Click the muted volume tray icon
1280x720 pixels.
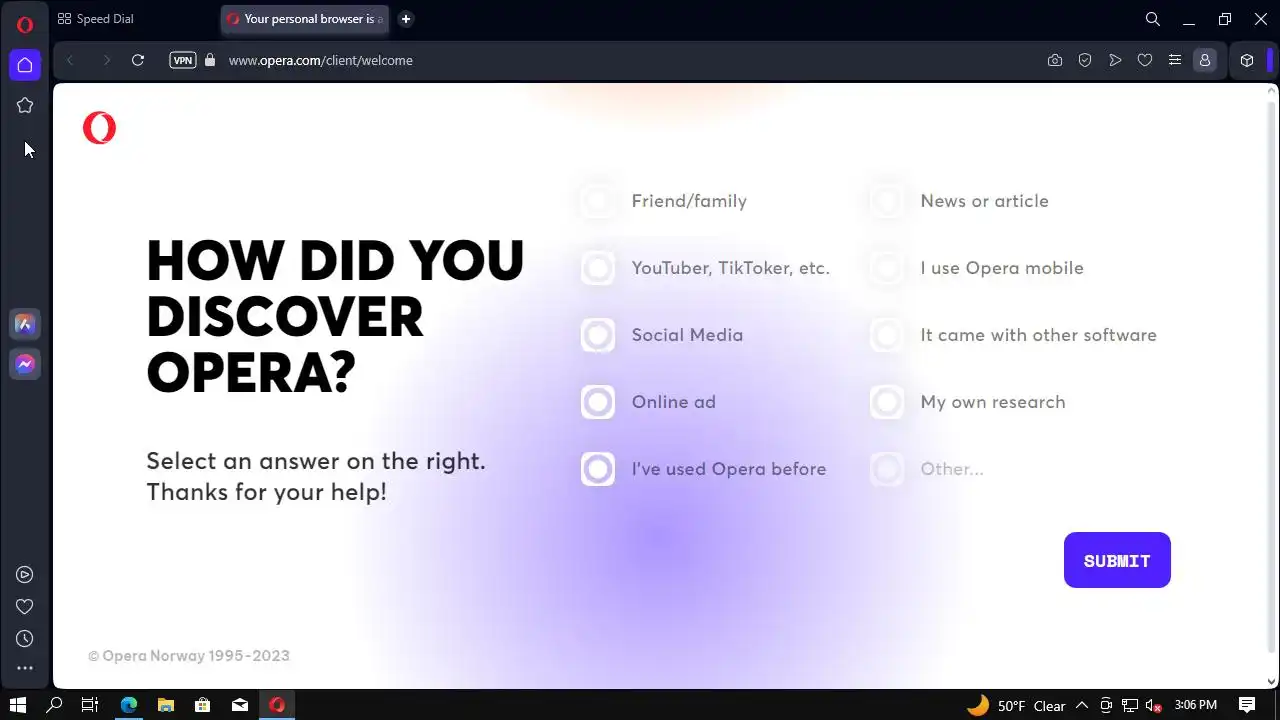click(1153, 705)
